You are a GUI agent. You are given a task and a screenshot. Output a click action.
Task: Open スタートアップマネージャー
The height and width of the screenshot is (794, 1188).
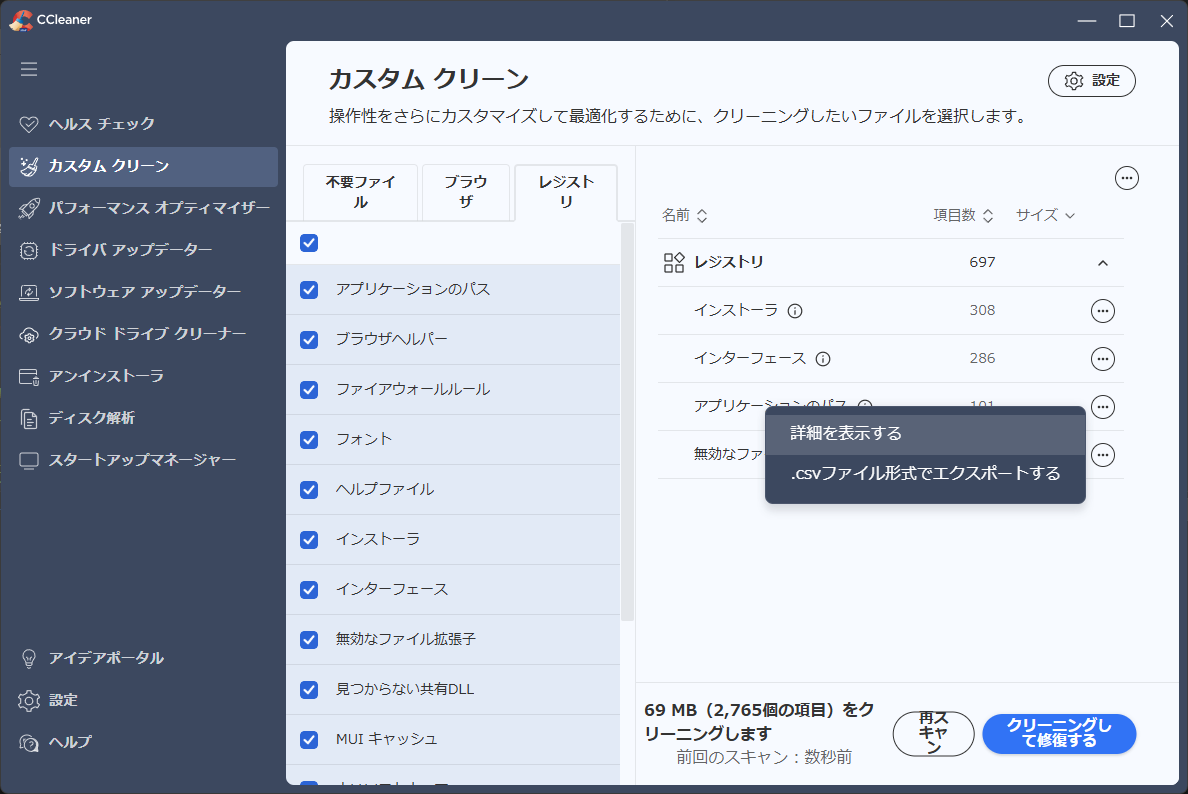[143, 460]
